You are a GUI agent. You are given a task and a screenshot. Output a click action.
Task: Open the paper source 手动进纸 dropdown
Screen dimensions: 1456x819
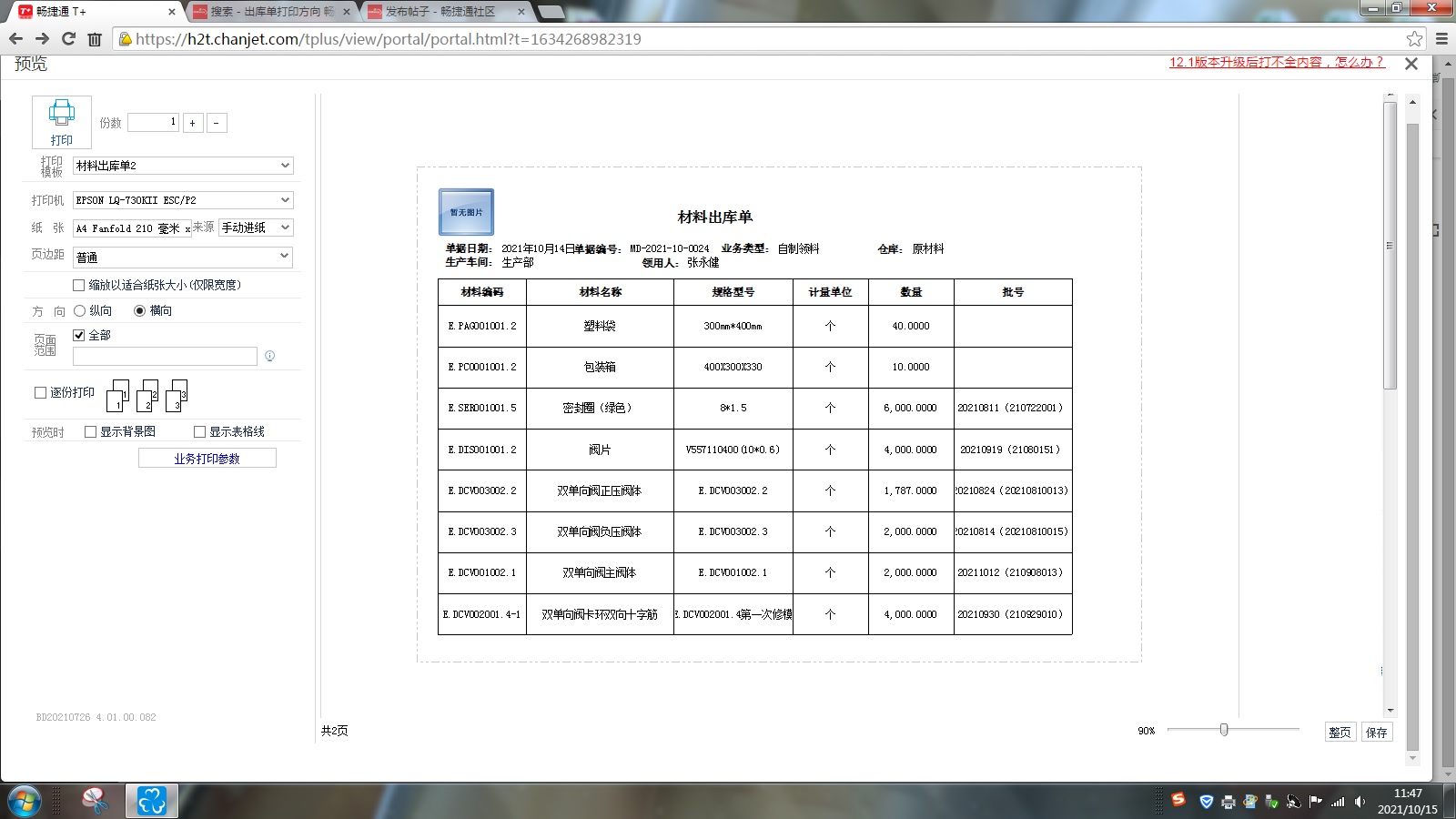point(256,227)
